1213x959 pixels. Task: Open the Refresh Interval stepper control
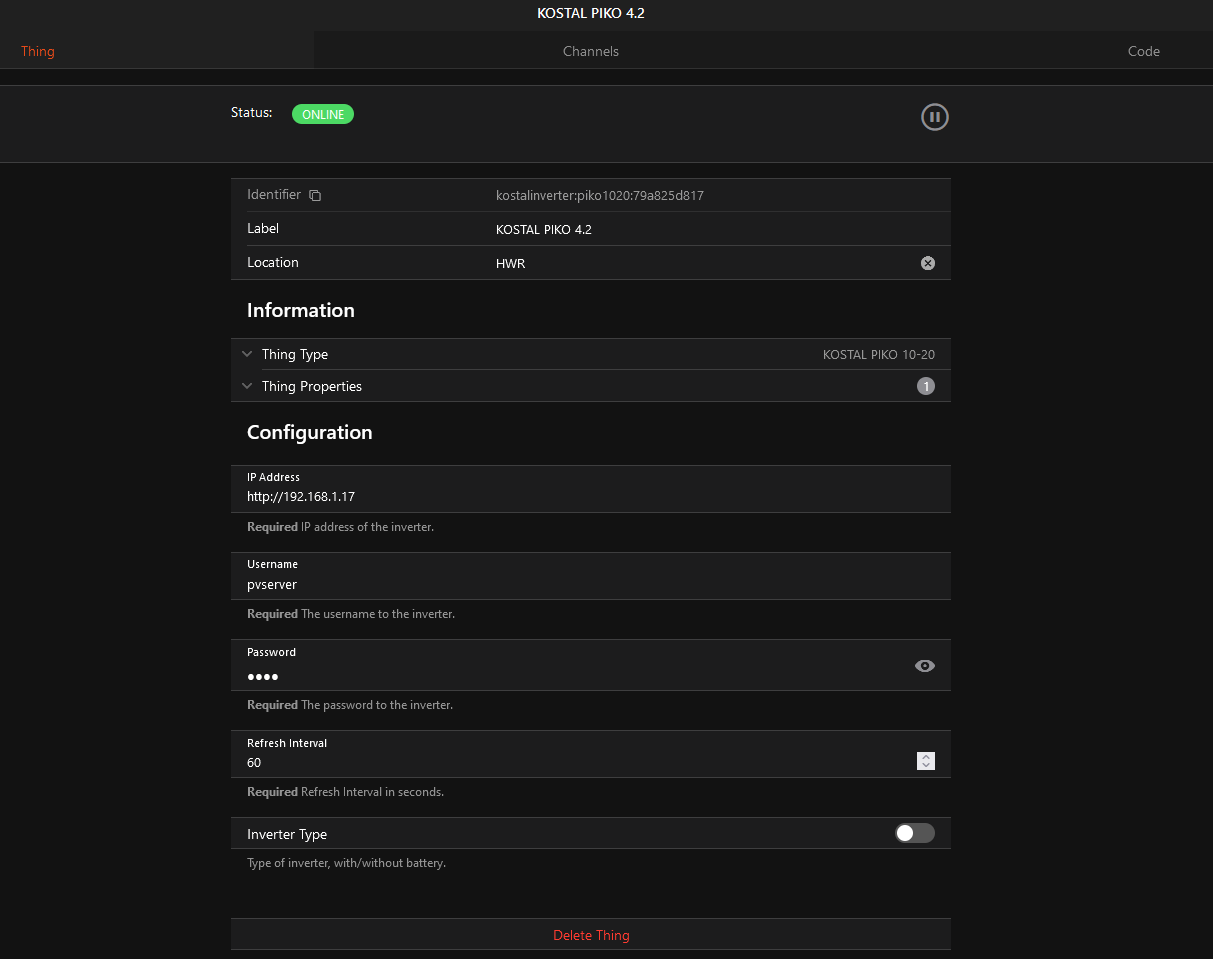[x=925, y=761]
